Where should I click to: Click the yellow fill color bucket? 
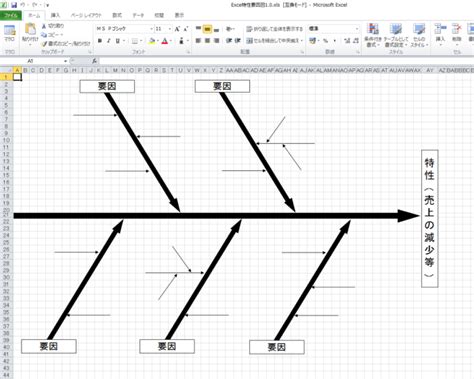point(152,41)
